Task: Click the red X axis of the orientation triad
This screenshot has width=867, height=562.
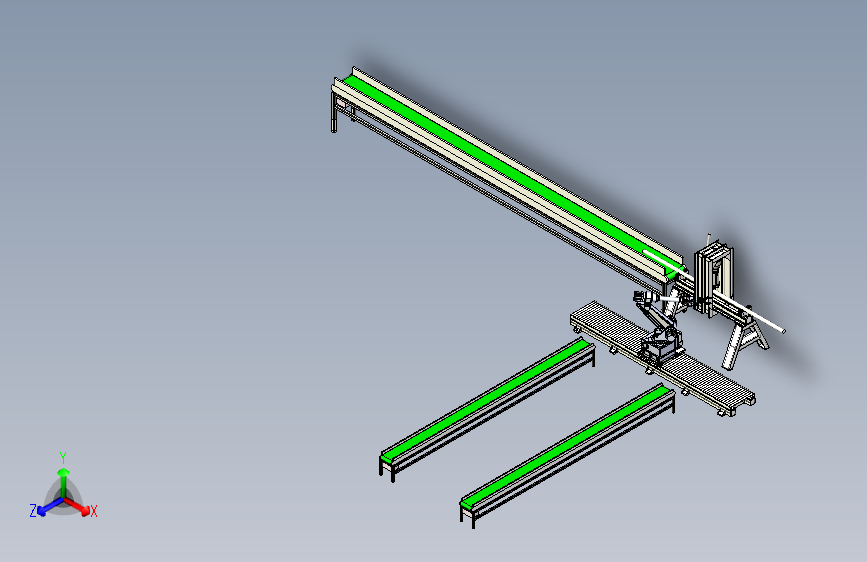Action: point(77,506)
